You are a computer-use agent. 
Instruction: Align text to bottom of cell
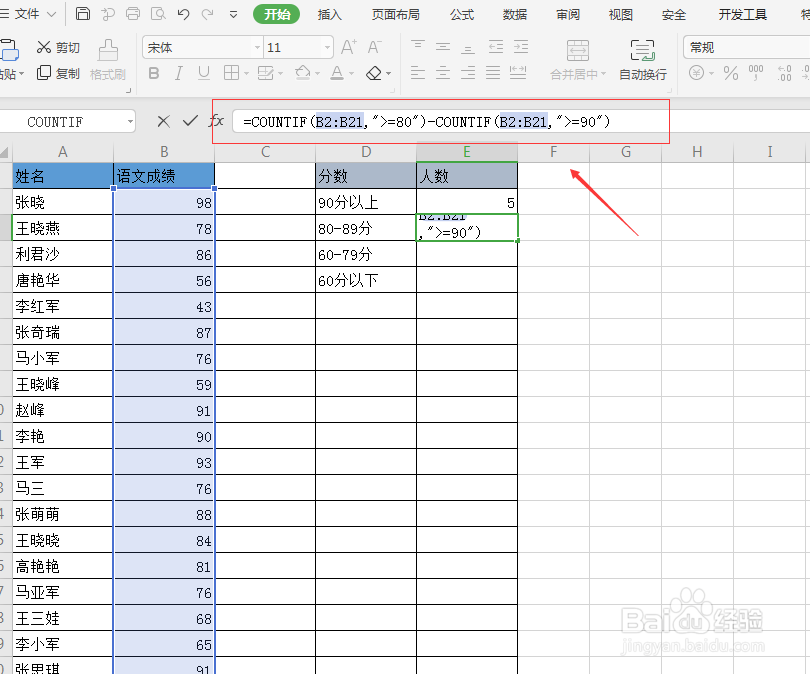click(x=468, y=47)
